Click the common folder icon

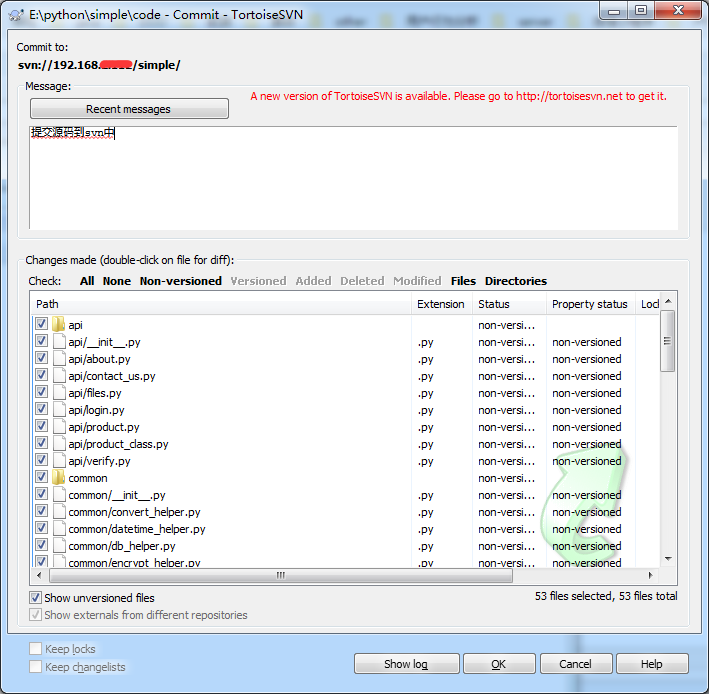coord(58,477)
